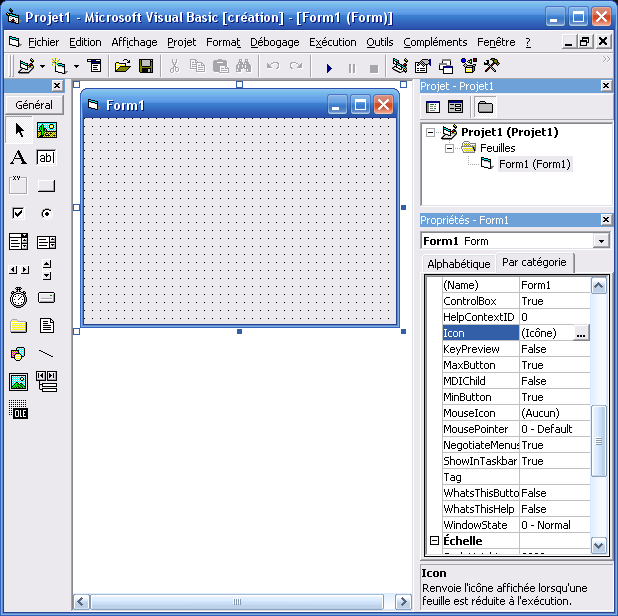Toggle folders view in Project explorer
Viewport: 618px width, 616px height.
[x=485, y=107]
